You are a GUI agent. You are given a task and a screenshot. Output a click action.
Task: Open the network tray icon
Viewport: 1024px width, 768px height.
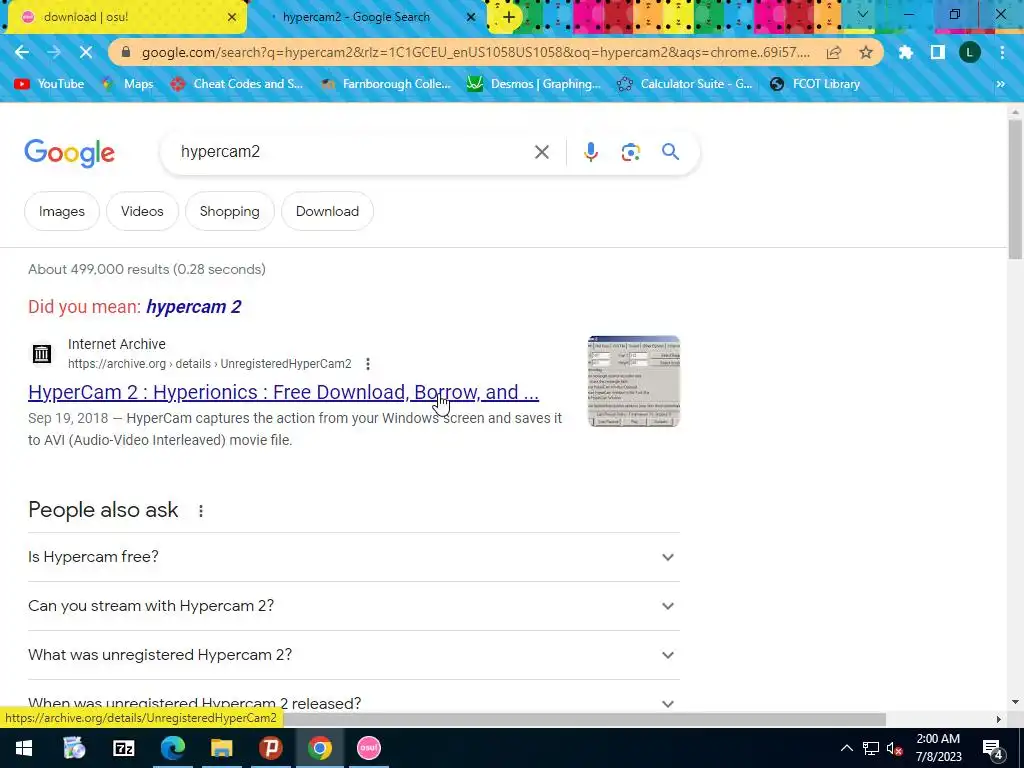click(871, 748)
